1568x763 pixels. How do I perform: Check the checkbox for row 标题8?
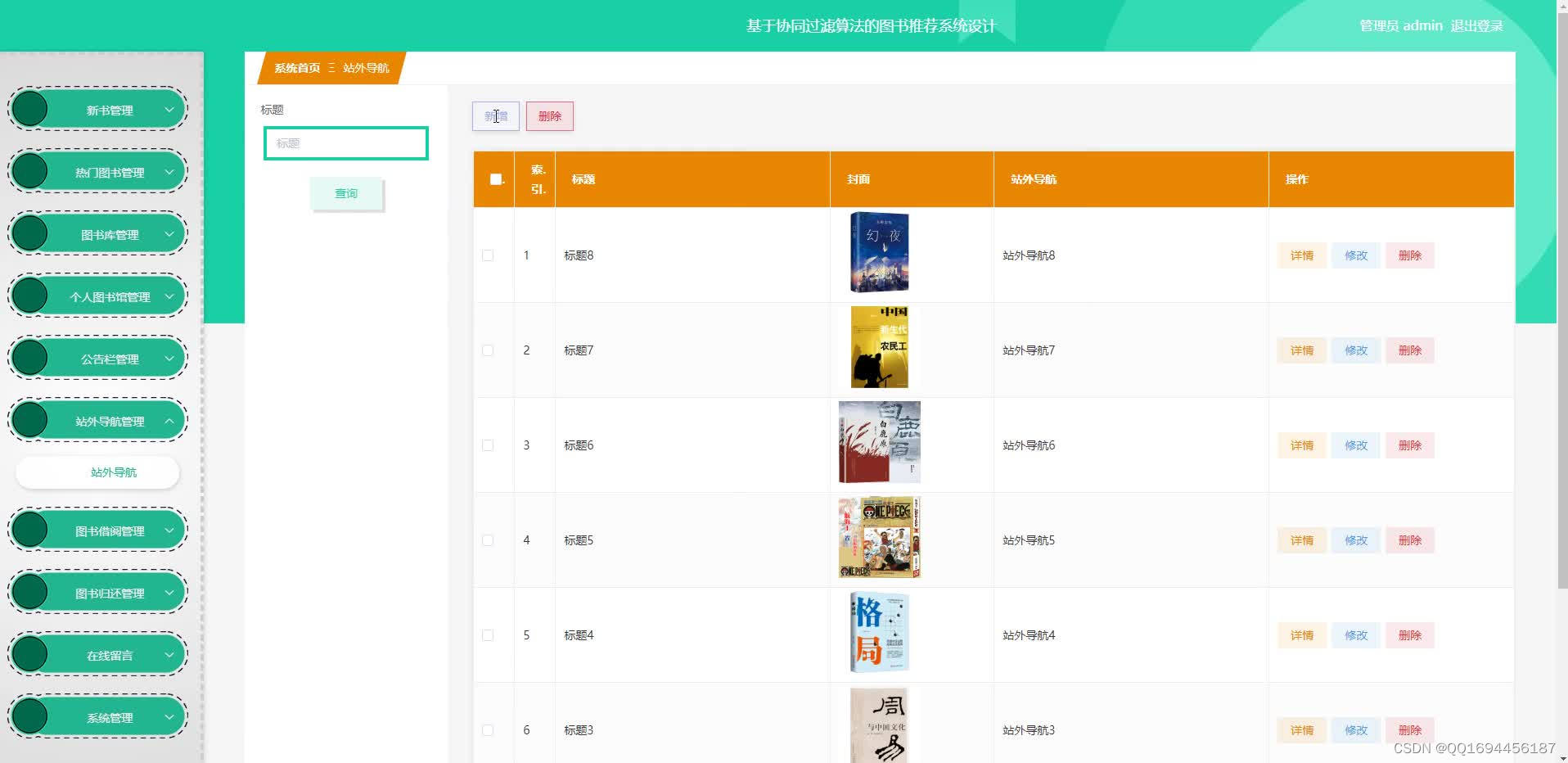[x=488, y=255]
